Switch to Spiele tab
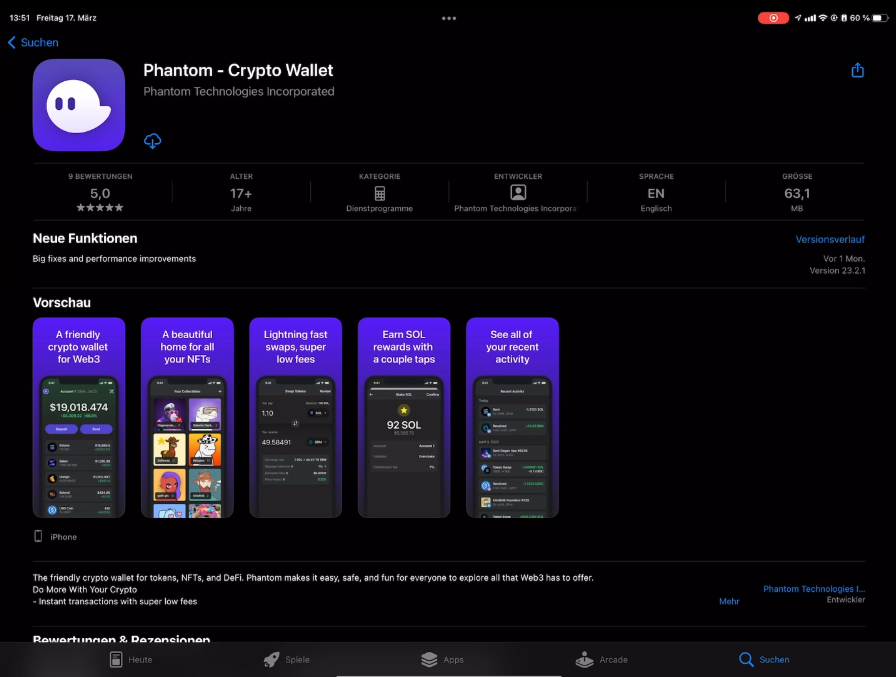The width and height of the screenshot is (896, 677). [287, 659]
